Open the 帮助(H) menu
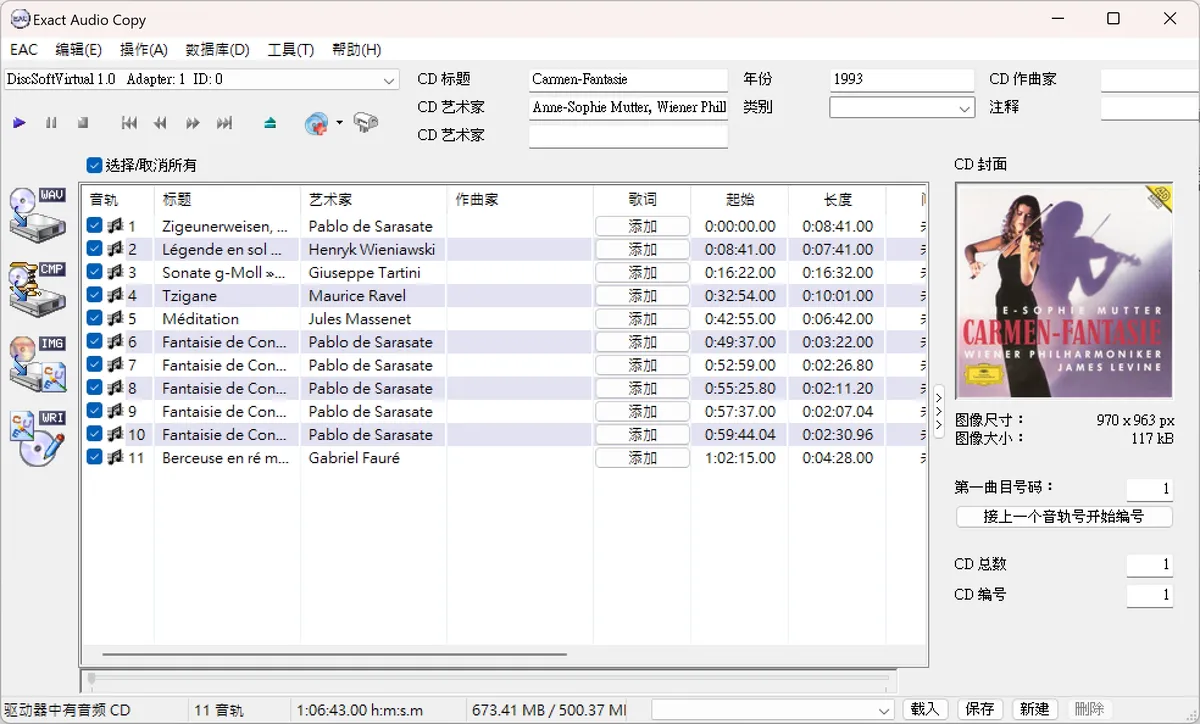This screenshot has width=1200, height=724. (x=356, y=50)
